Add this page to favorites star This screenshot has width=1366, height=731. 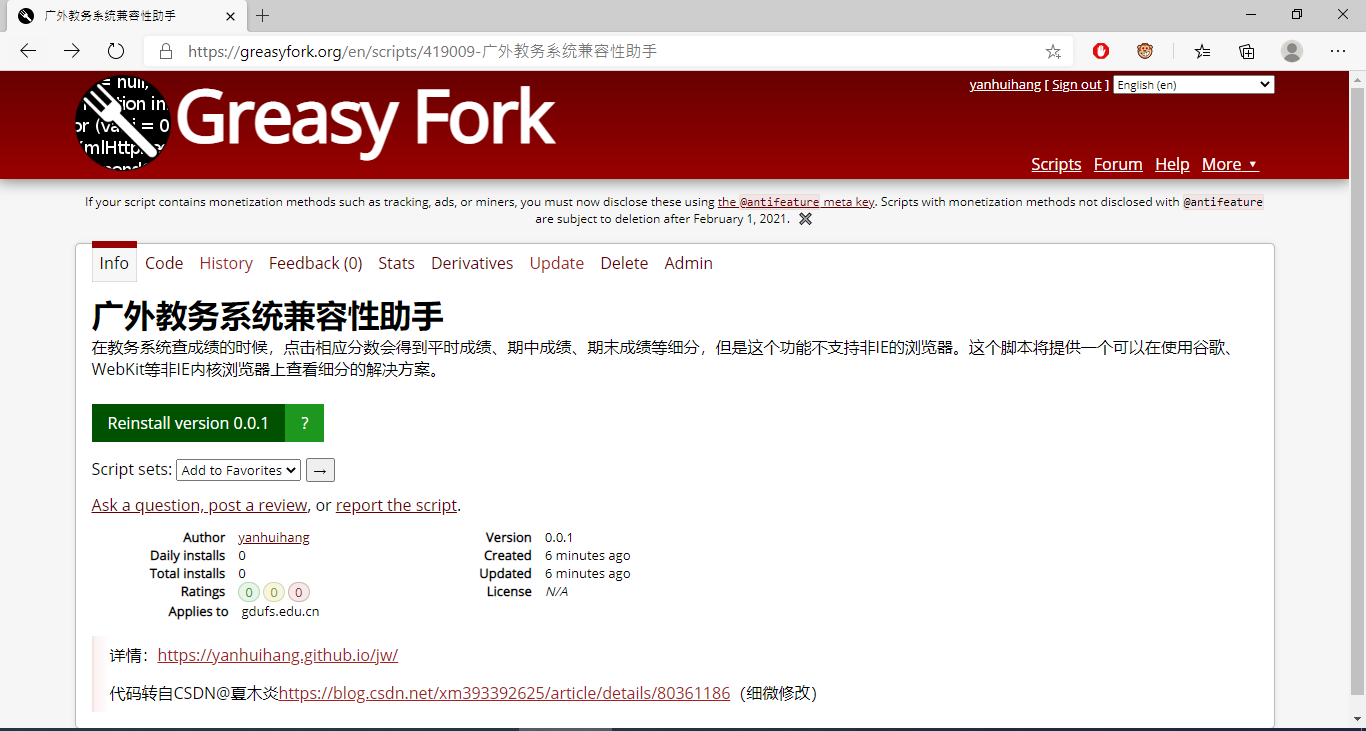[1053, 51]
